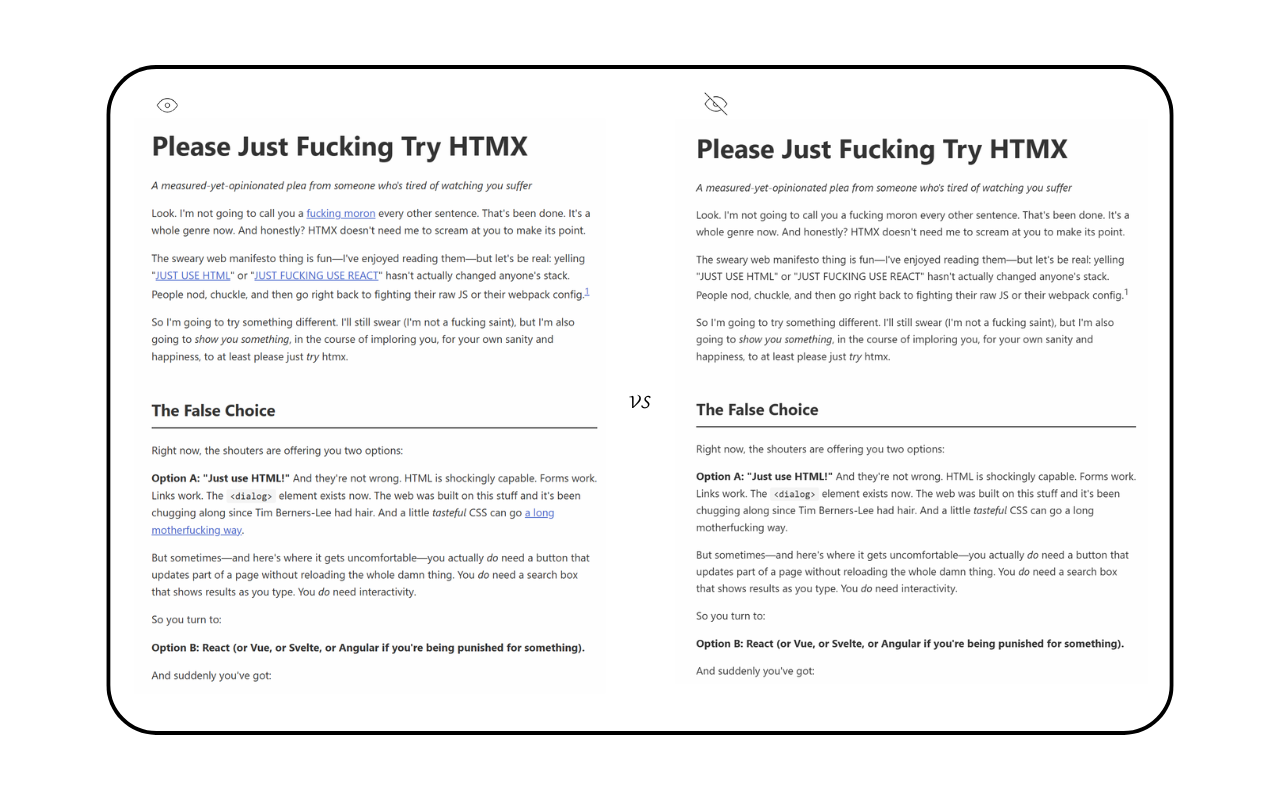Click the crossed-out eye icon above right panel
The image size is (1280, 800).
715,103
